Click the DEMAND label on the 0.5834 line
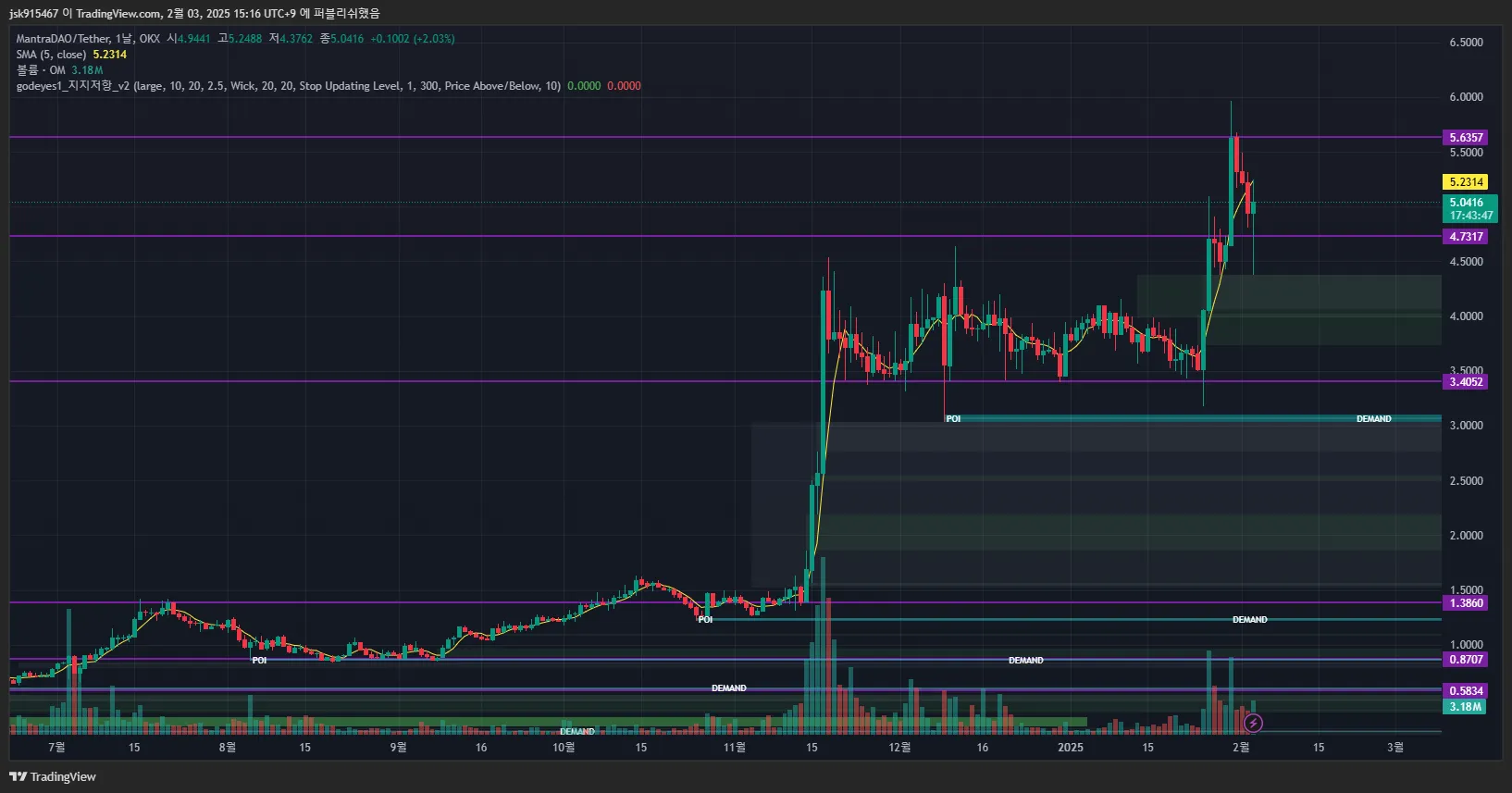Image resolution: width=1512 pixels, height=793 pixels. click(x=729, y=688)
